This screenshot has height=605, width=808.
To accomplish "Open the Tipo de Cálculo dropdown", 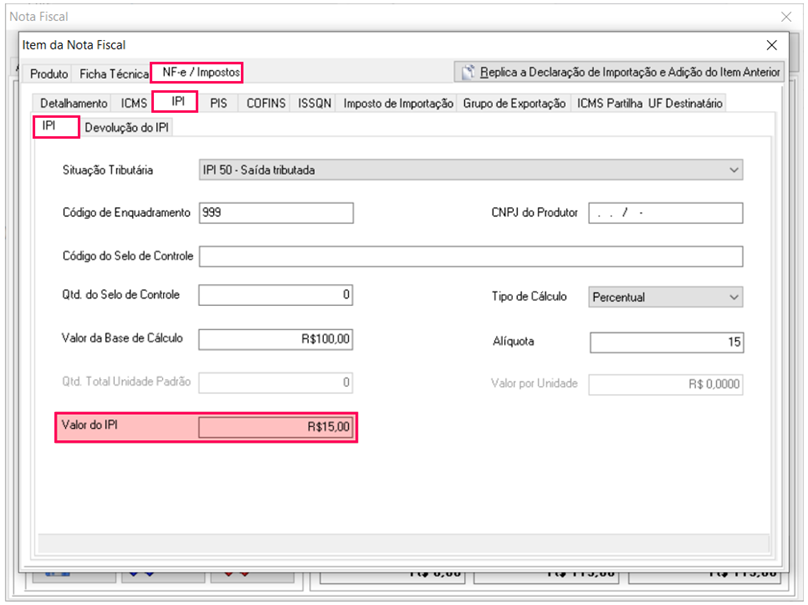I will (x=665, y=297).
